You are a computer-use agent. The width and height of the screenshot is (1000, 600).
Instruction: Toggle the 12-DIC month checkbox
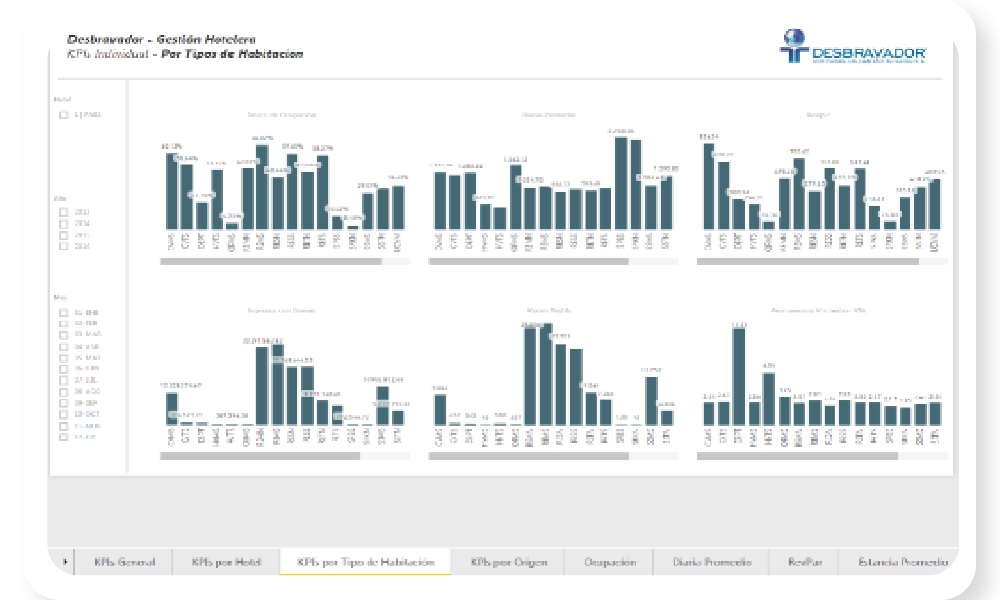pyautogui.click(x=63, y=437)
